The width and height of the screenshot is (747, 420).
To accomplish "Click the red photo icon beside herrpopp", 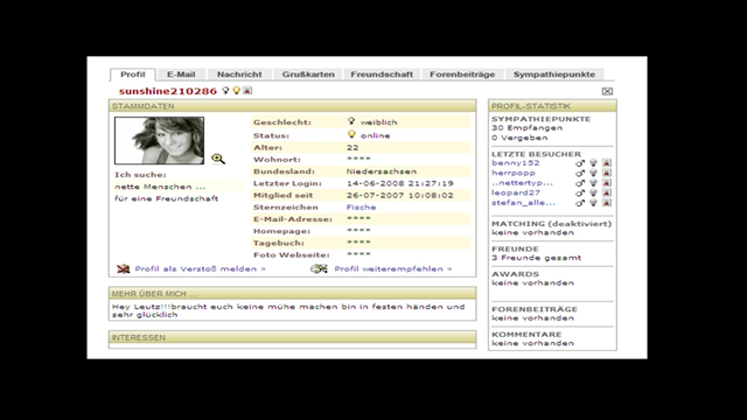I will pyautogui.click(x=606, y=173).
